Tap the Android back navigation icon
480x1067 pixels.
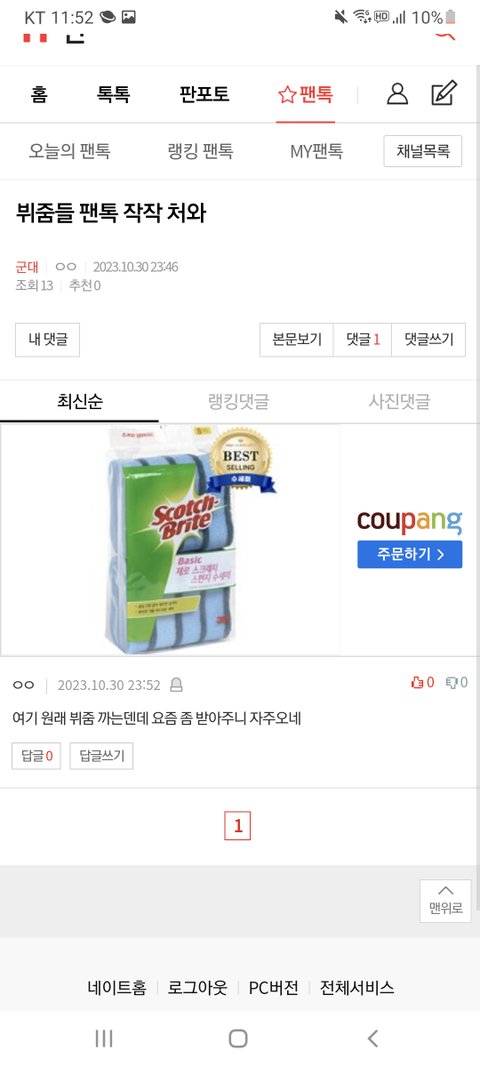tap(372, 1038)
